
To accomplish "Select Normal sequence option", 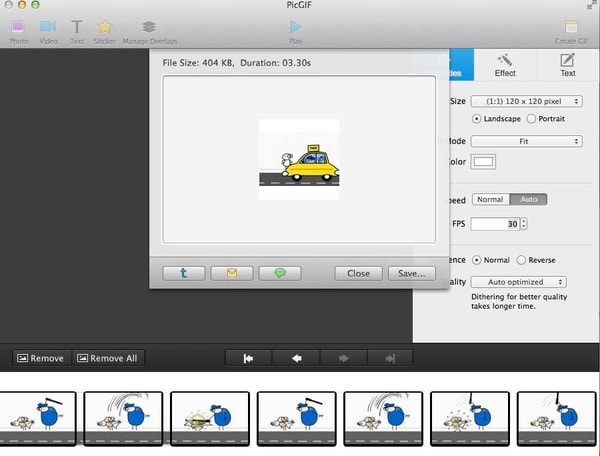I will 491,260.
